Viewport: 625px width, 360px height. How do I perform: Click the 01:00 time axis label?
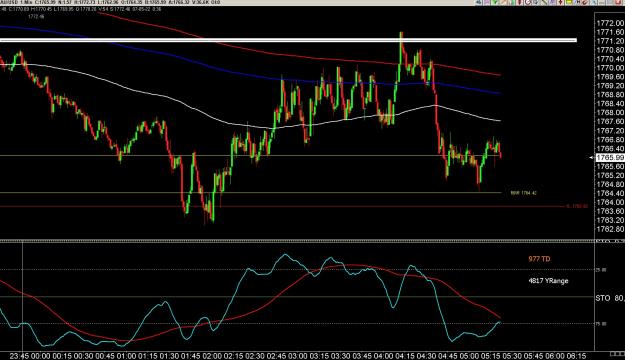point(126,356)
